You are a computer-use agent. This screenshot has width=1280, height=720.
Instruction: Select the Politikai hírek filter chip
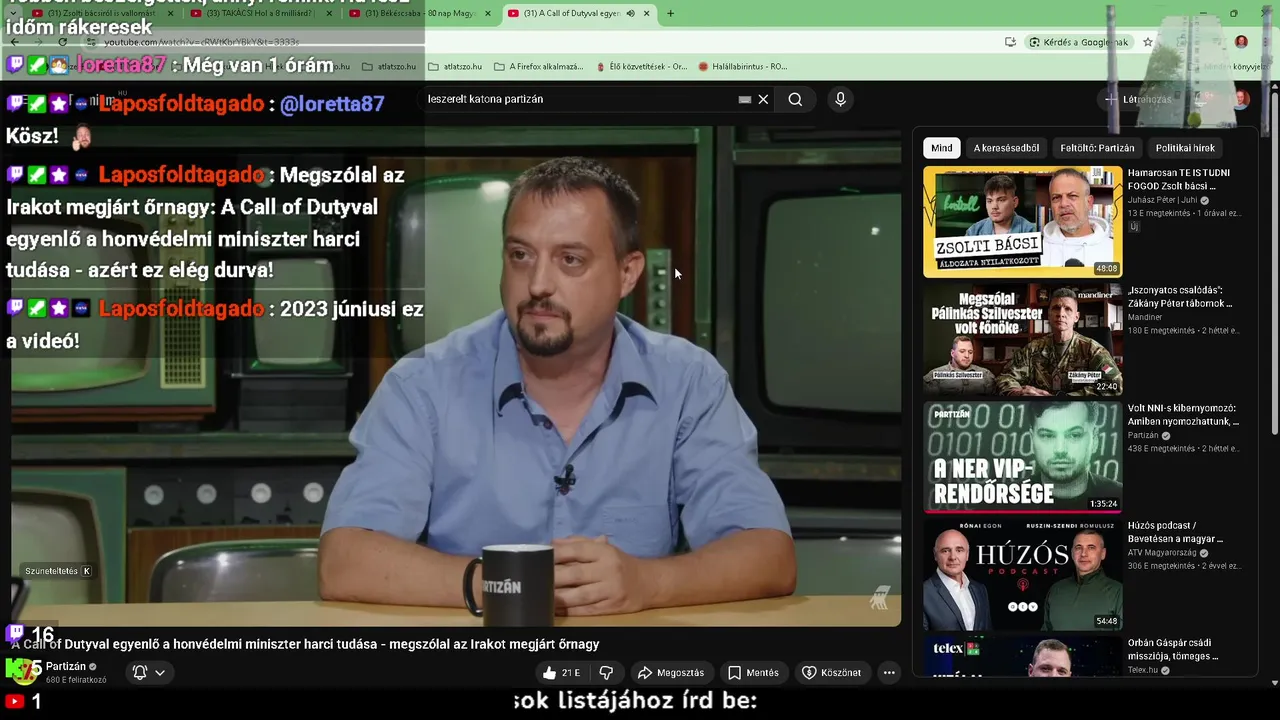coord(1185,148)
